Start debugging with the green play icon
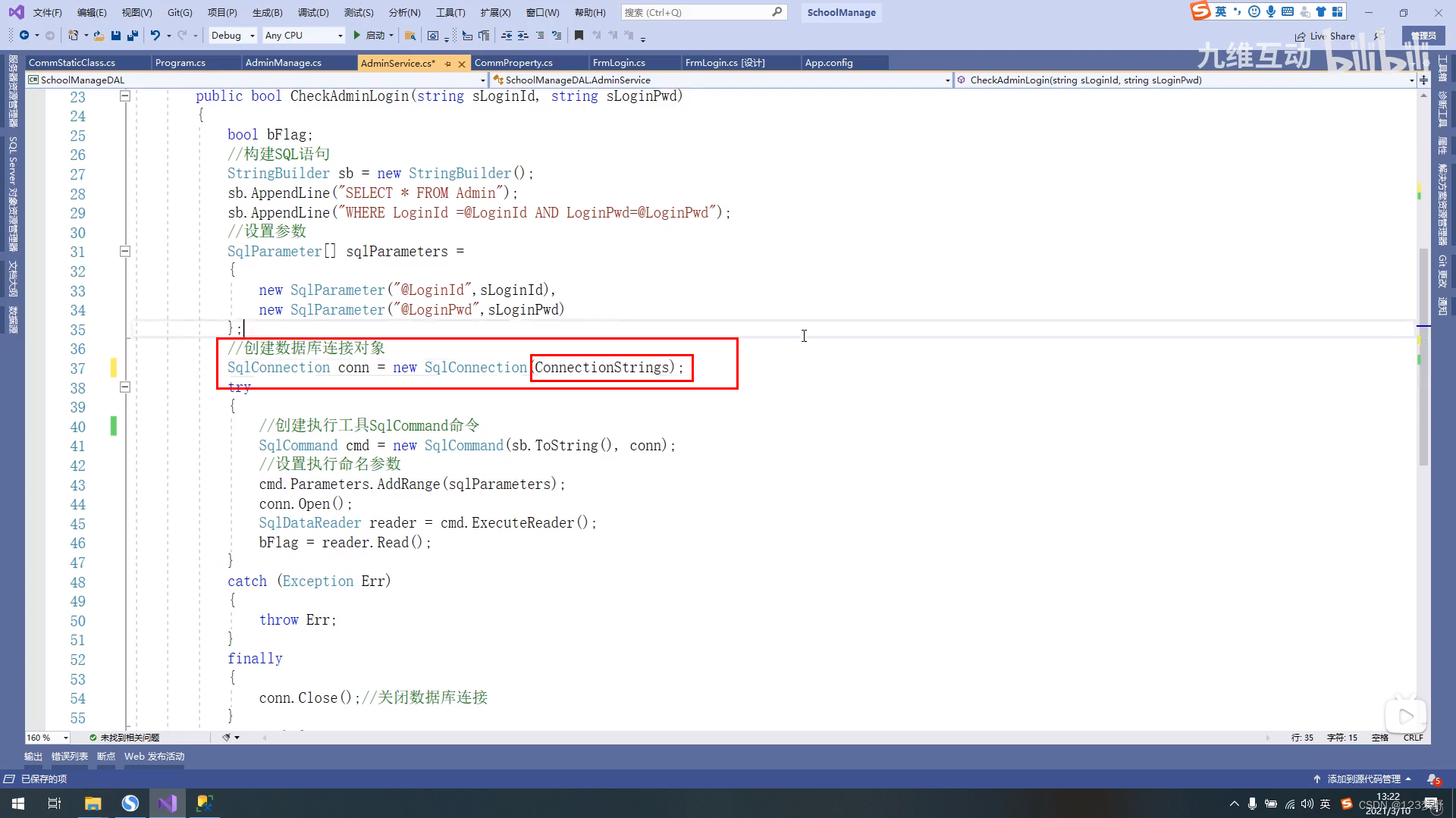Screen dimensions: 1456x818 pos(356,36)
